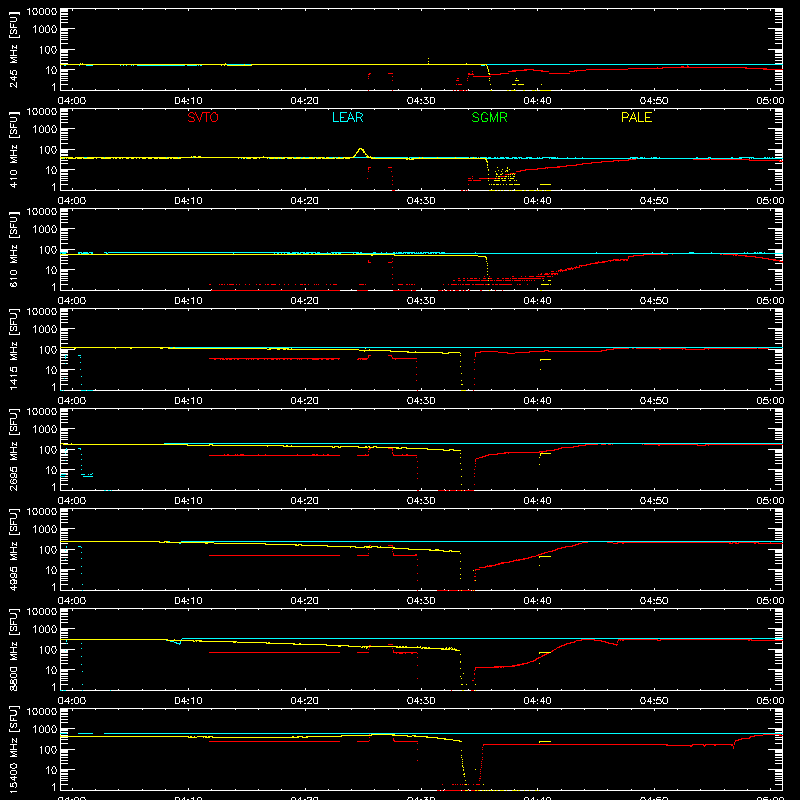
Task: Click 04:20 tick under the 1415 MHz plot
Action: [305, 401]
